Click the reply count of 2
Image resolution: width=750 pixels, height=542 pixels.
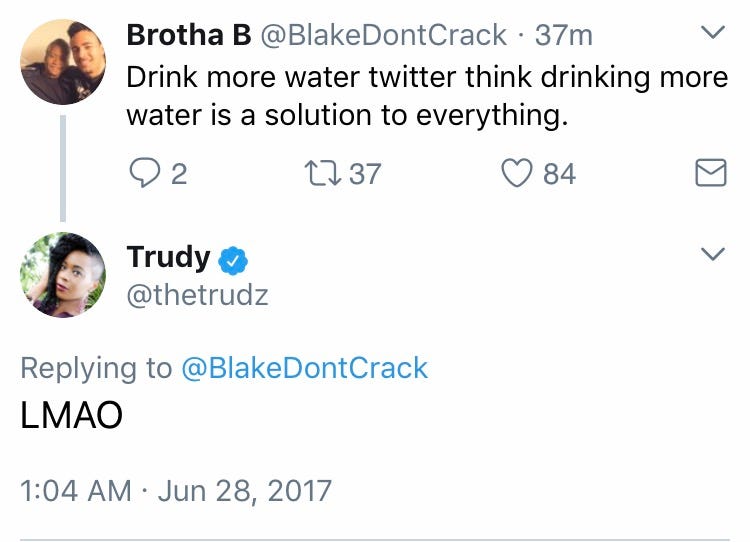click(x=179, y=174)
